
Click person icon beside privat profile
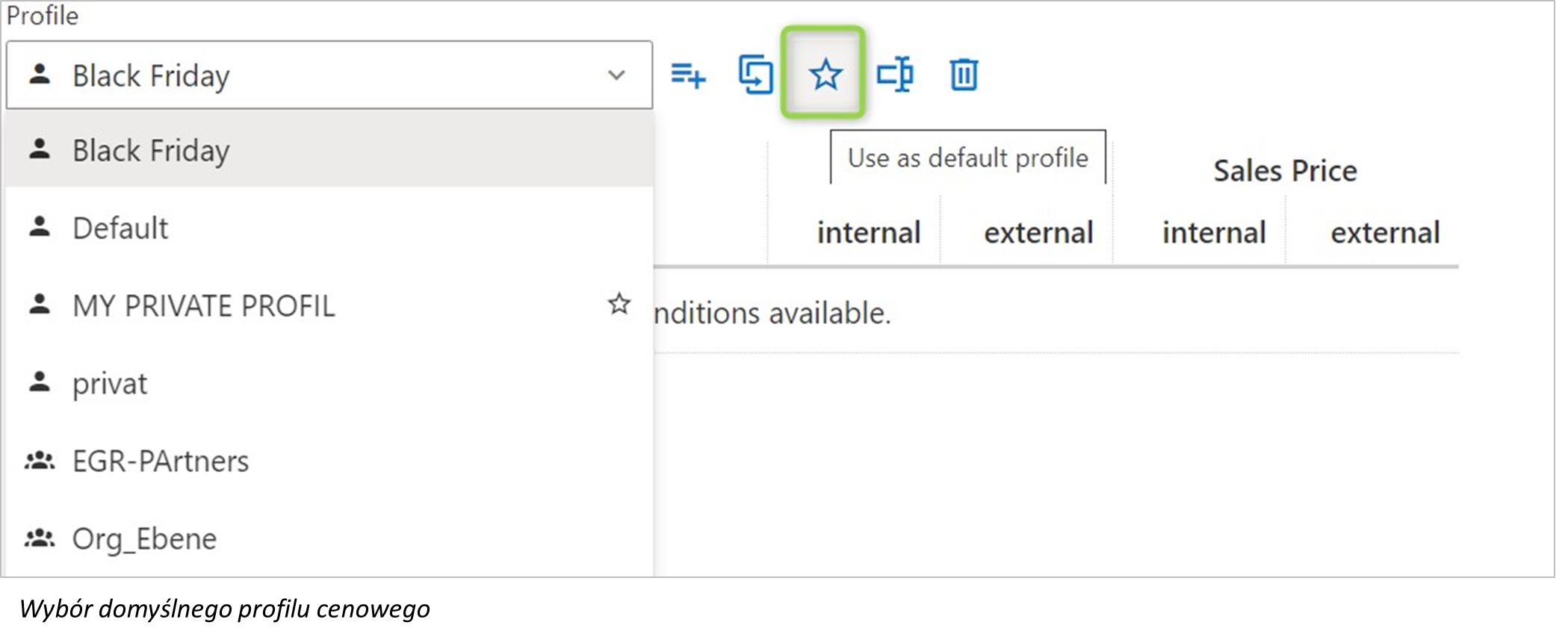coord(40,382)
